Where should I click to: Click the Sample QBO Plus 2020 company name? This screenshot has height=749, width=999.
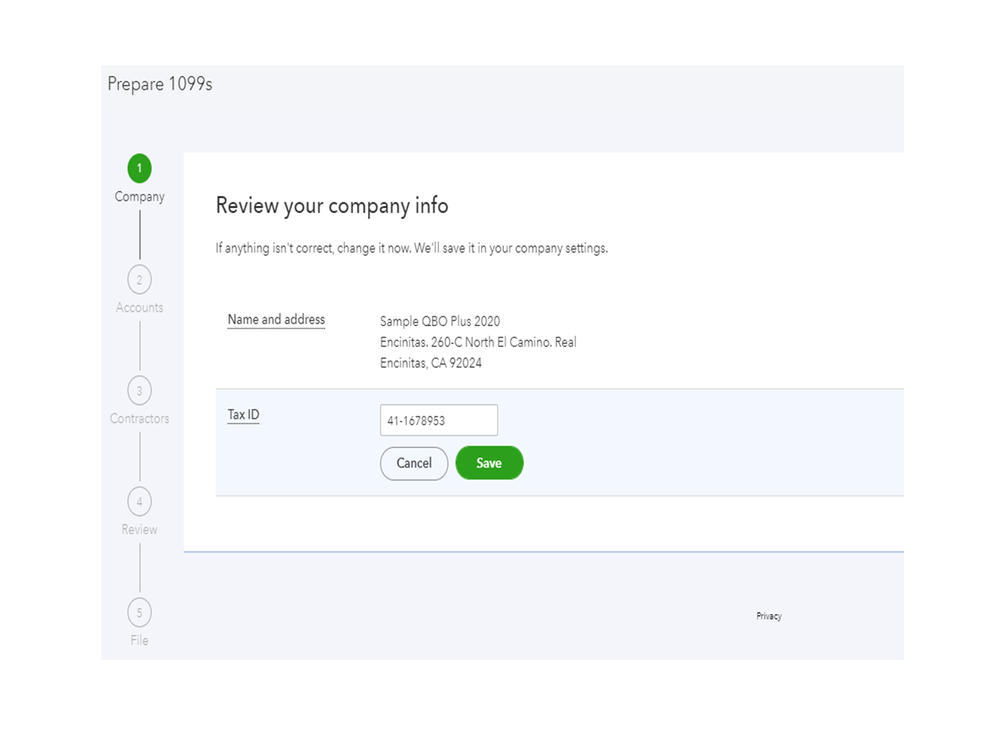[440, 321]
